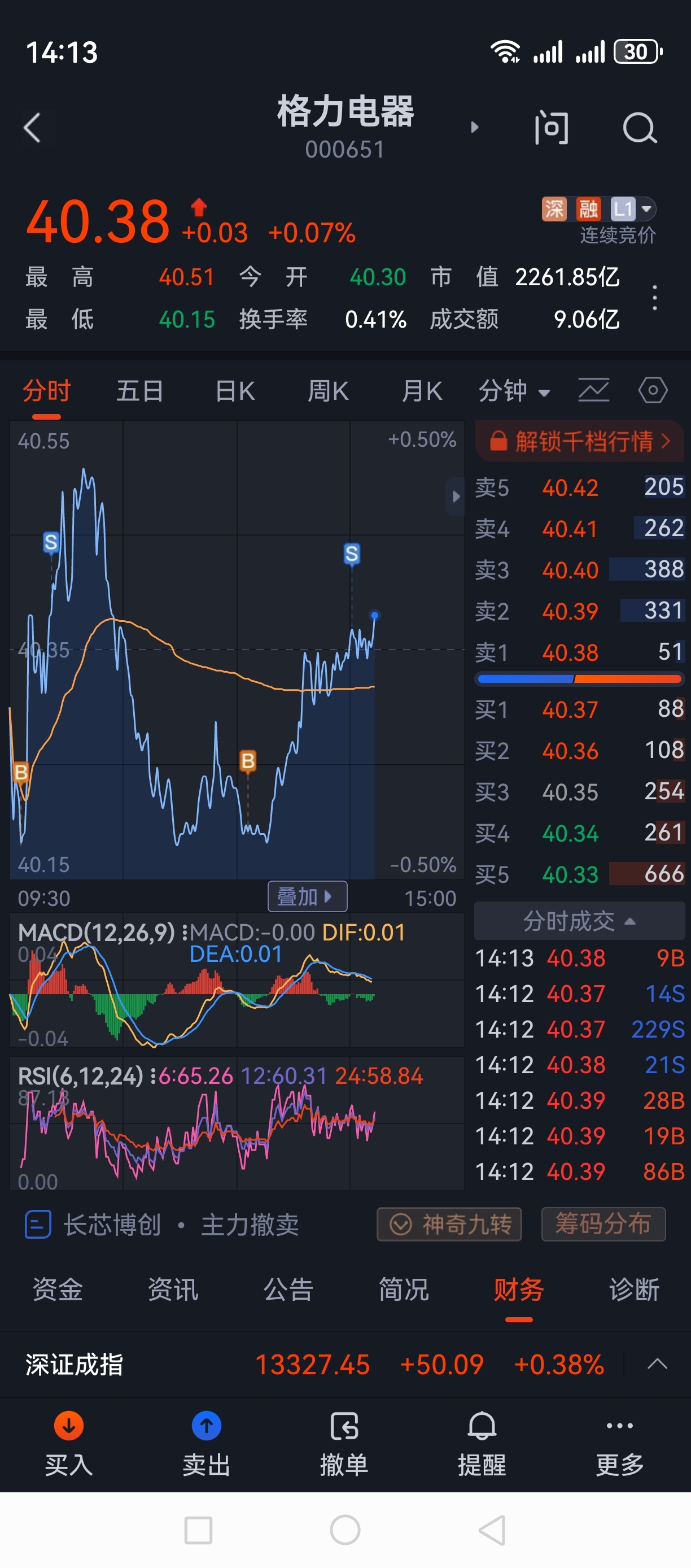
Task: Tap 卖5 row at 40.42
Action: click(579, 487)
